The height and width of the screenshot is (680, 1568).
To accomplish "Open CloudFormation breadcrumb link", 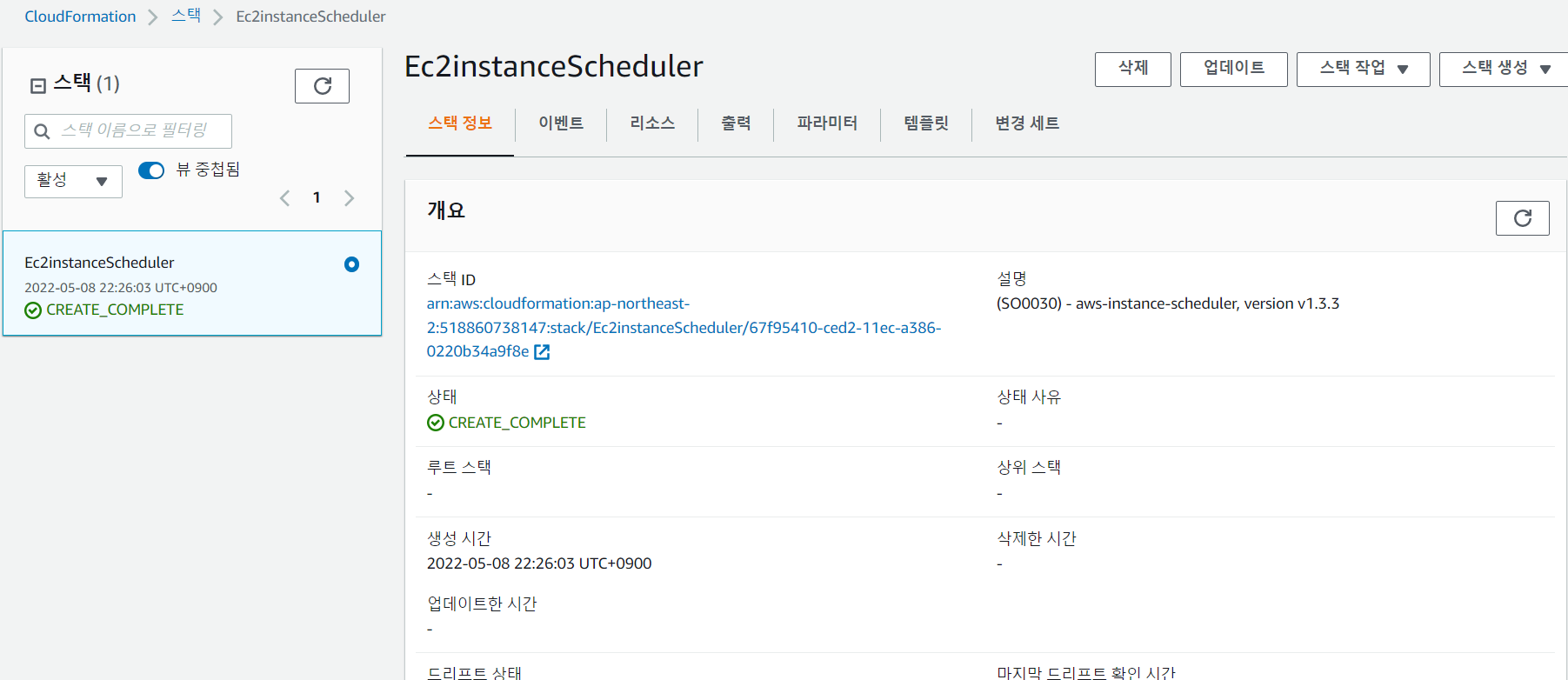I will point(80,17).
